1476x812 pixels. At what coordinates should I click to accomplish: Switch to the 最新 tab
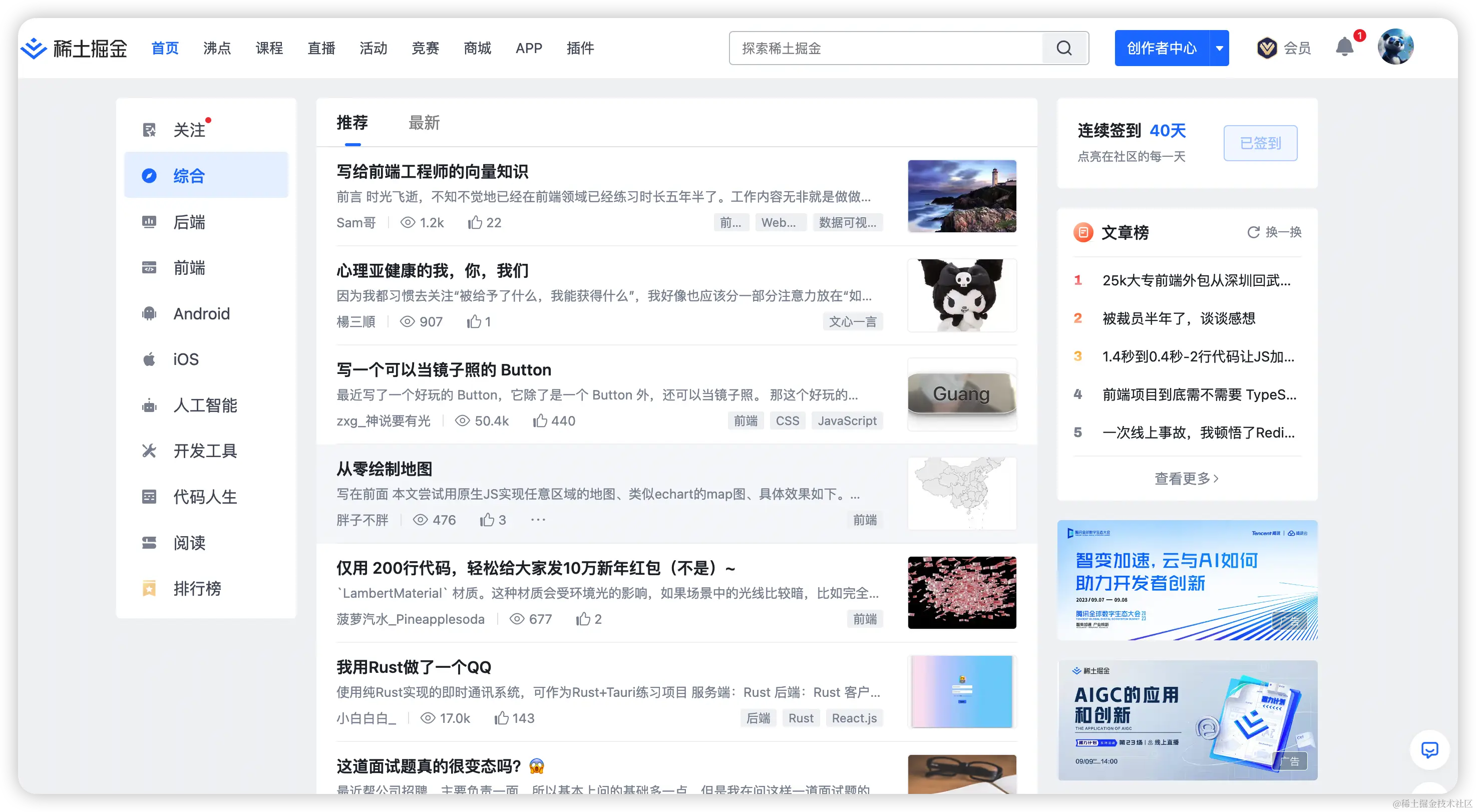(424, 123)
